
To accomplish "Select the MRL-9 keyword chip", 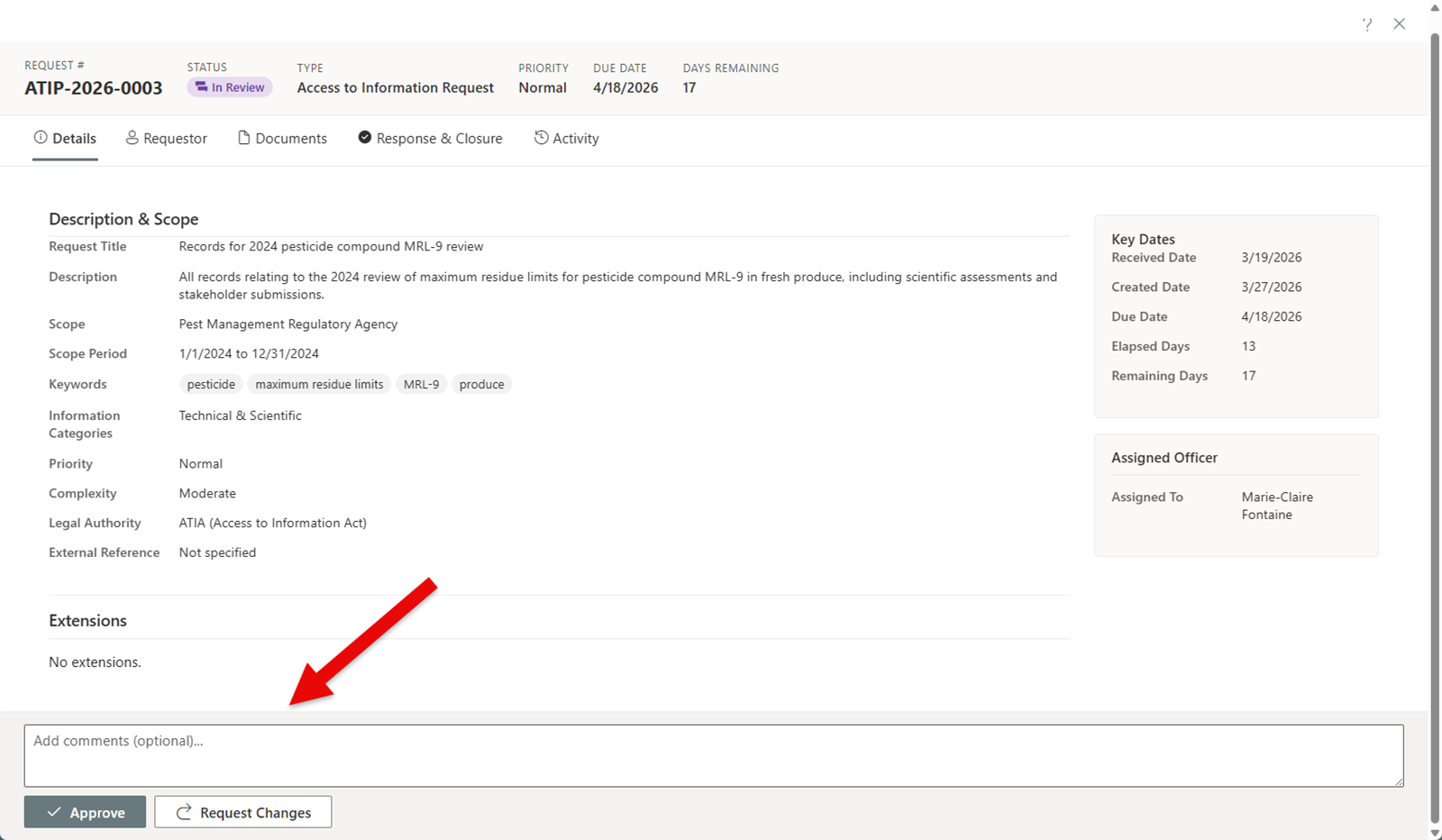I will tap(421, 384).
